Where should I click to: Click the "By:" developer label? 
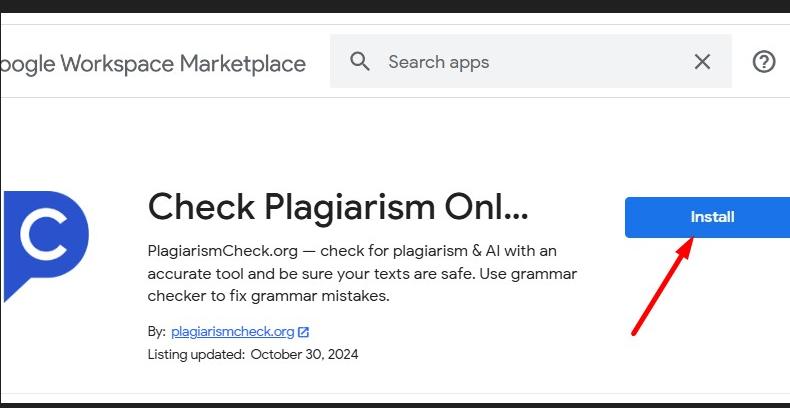[156, 332]
